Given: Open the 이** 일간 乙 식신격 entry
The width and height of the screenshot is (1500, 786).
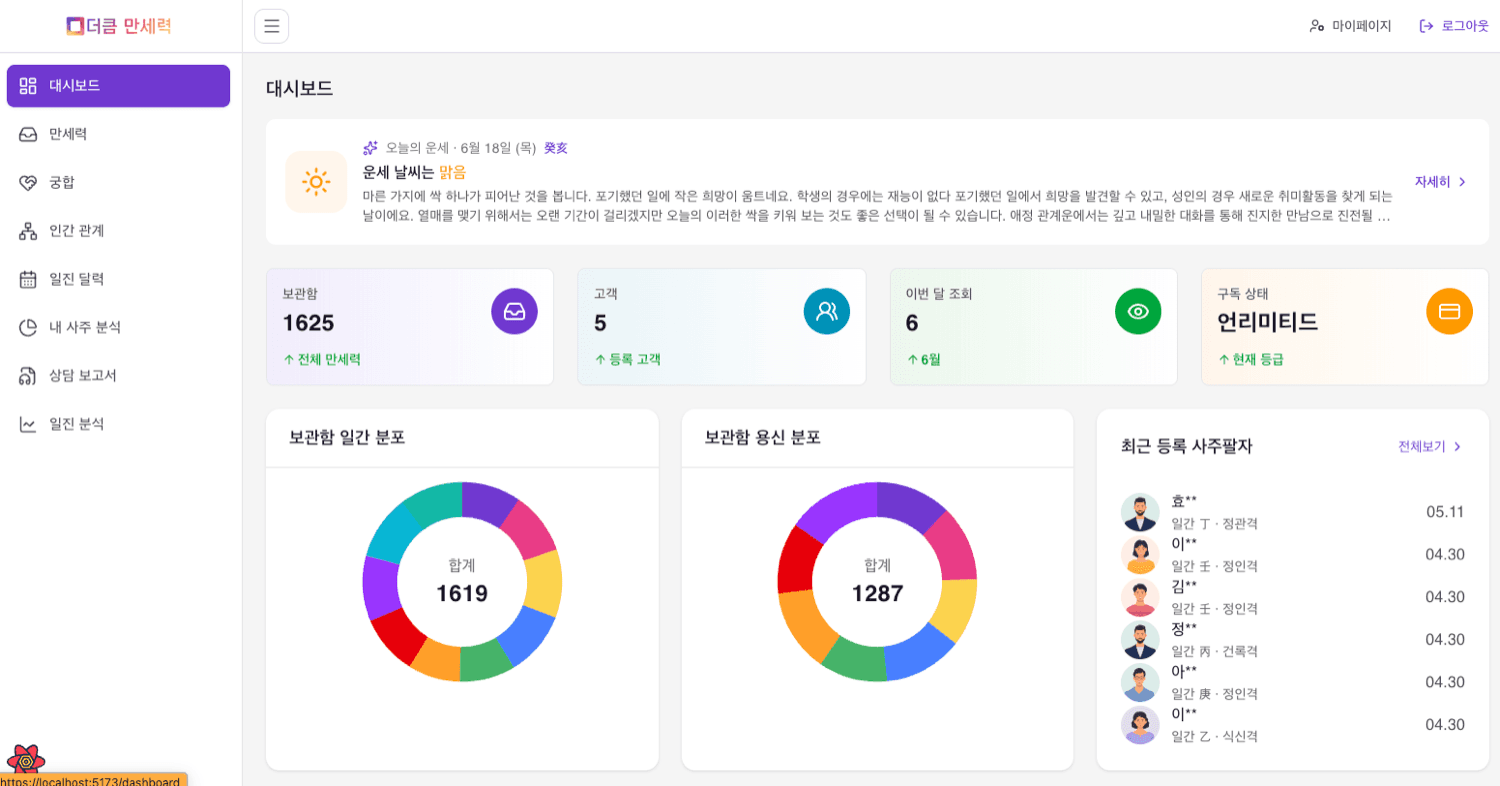Looking at the screenshot, I should [1293, 725].
